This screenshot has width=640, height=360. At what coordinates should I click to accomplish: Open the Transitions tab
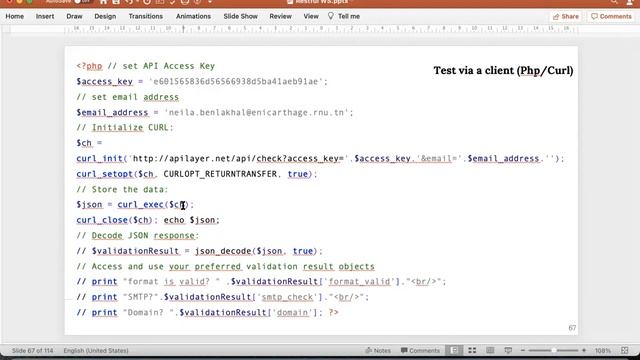point(146,16)
